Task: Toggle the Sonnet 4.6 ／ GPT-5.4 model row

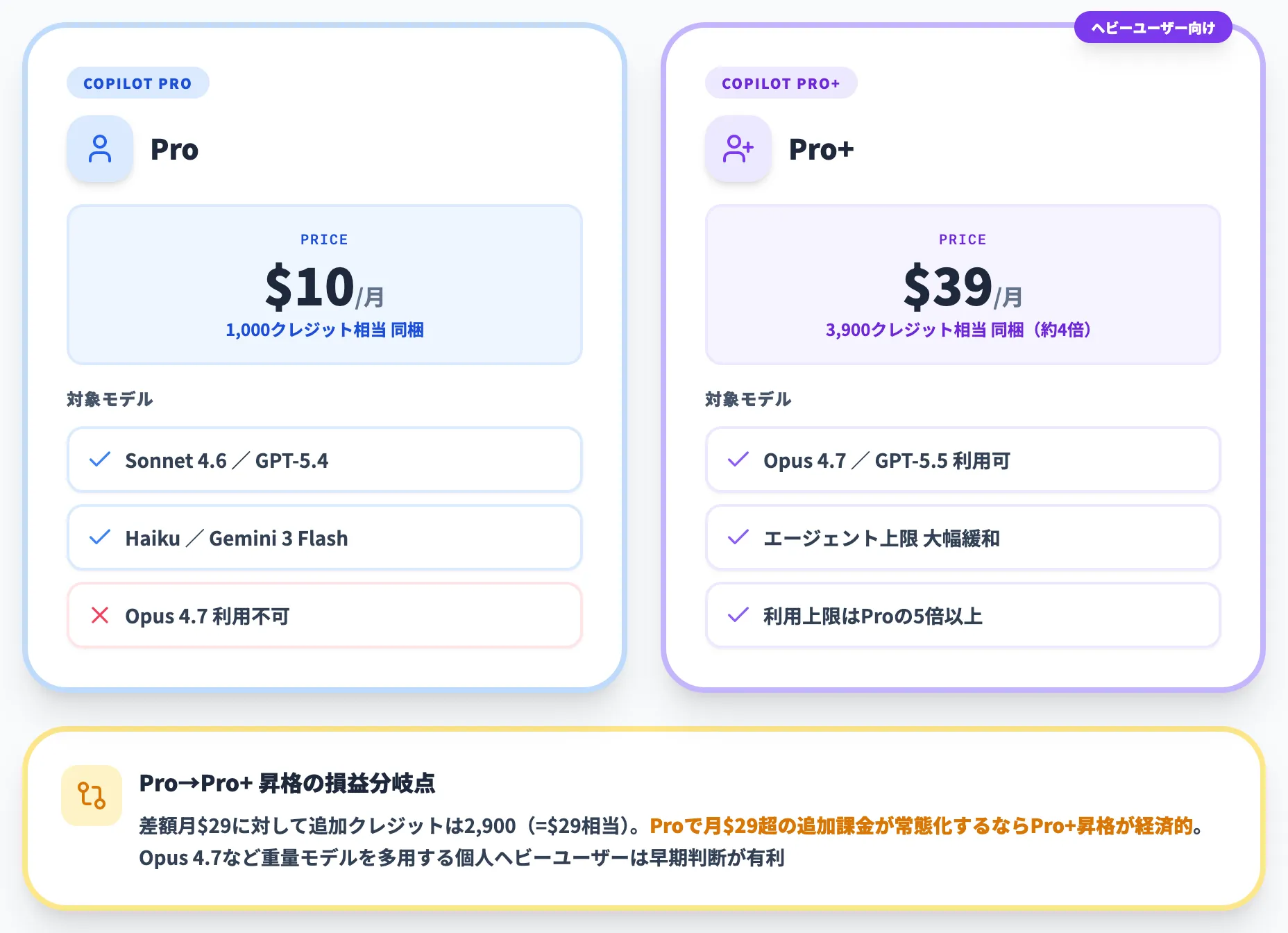Action: (x=324, y=459)
